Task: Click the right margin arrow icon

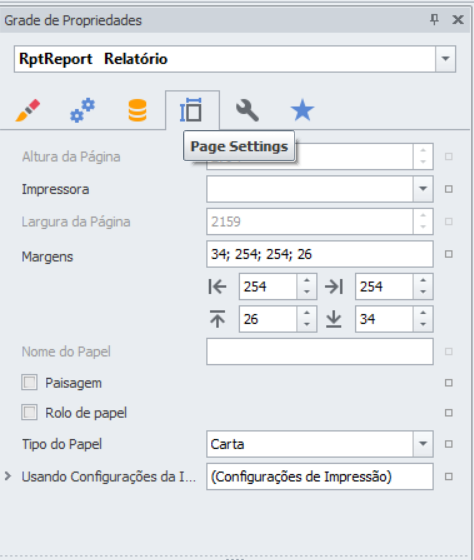Action: 334,286
